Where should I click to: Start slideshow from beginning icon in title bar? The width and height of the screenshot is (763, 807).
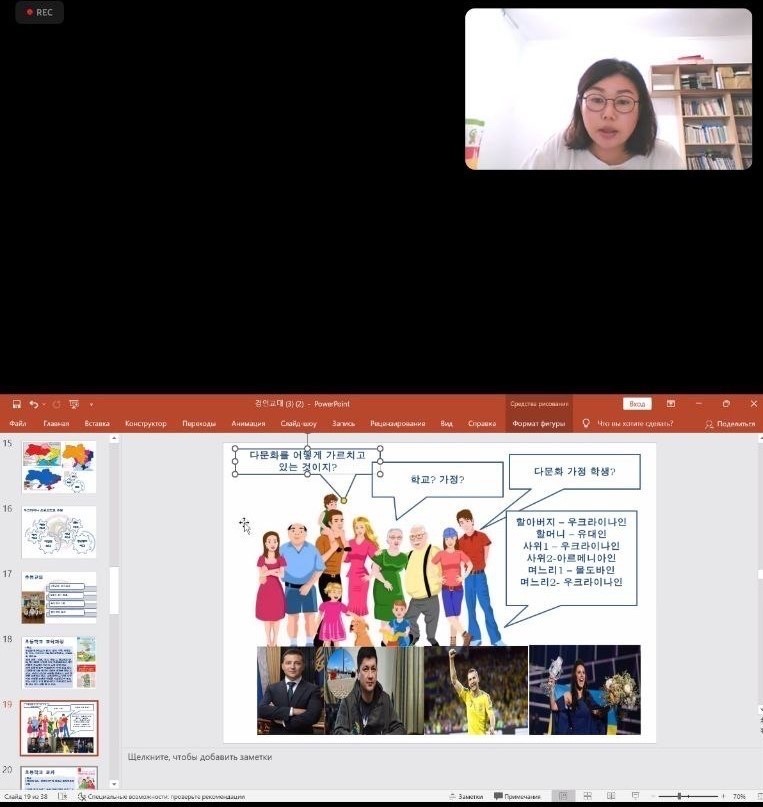tap(74, 405)
